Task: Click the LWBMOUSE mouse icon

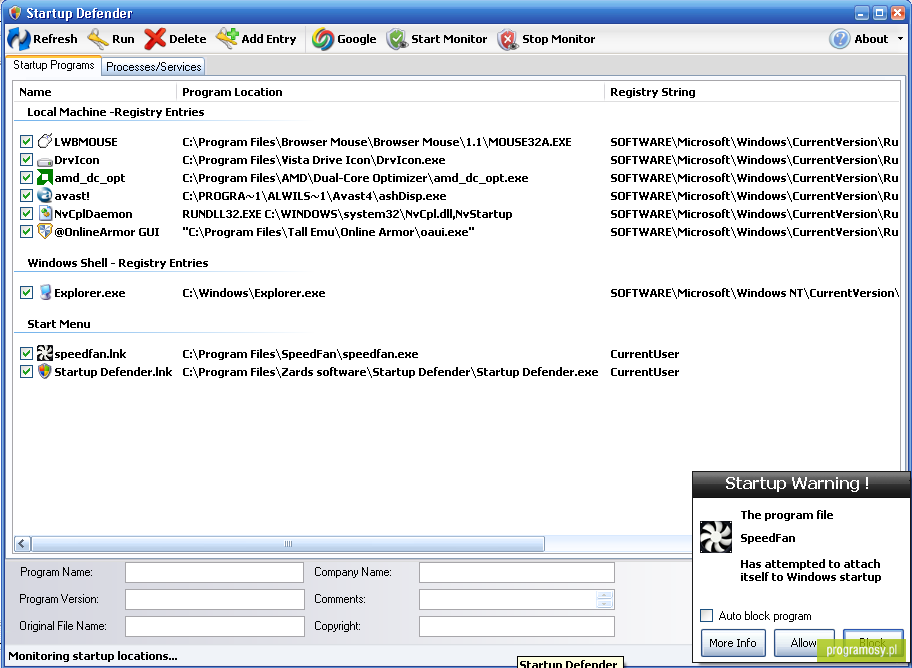Action: click(x=45, y=141)
